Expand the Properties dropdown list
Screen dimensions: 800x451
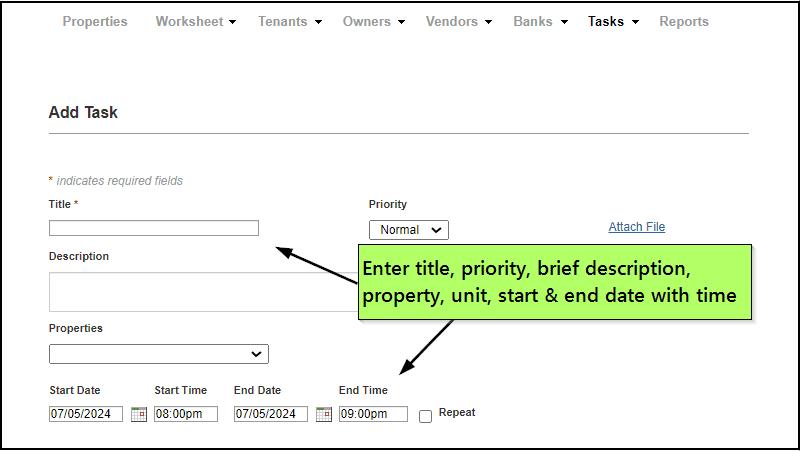click(x=158, y=354)
